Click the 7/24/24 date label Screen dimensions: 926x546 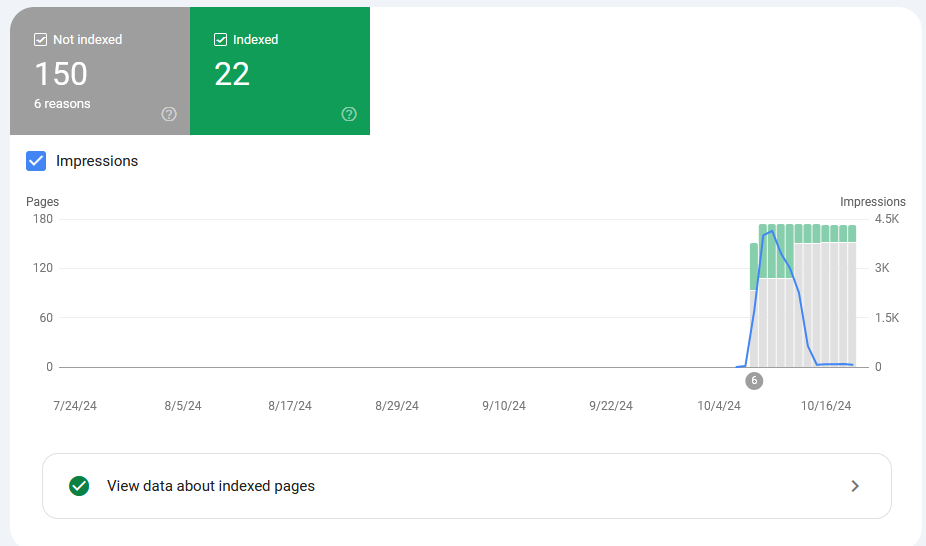[x=75, y=406]
